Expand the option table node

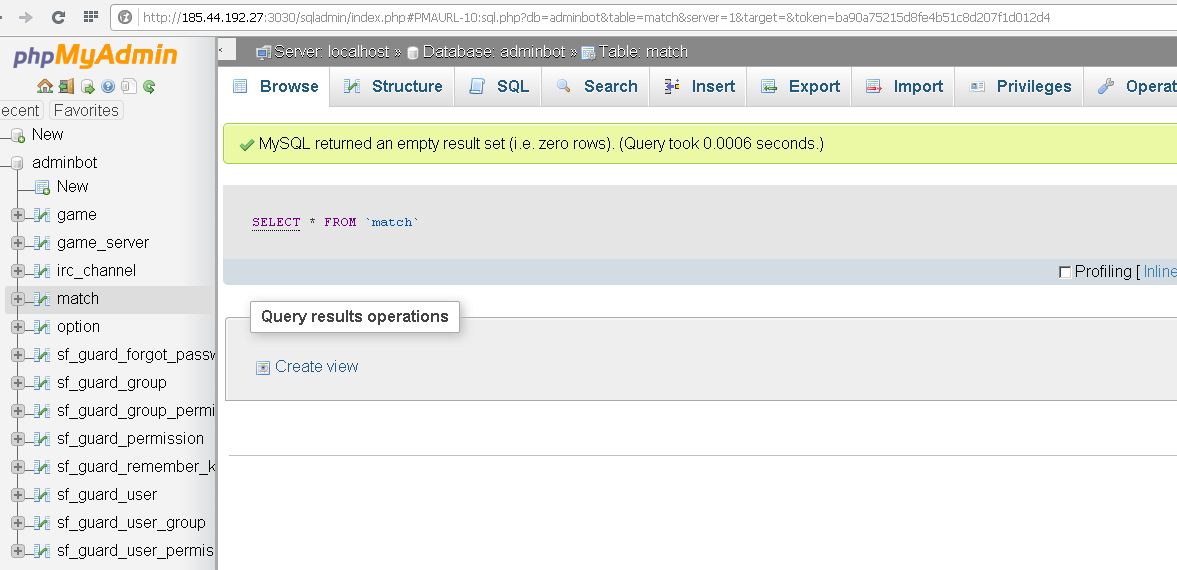point(18,327)
